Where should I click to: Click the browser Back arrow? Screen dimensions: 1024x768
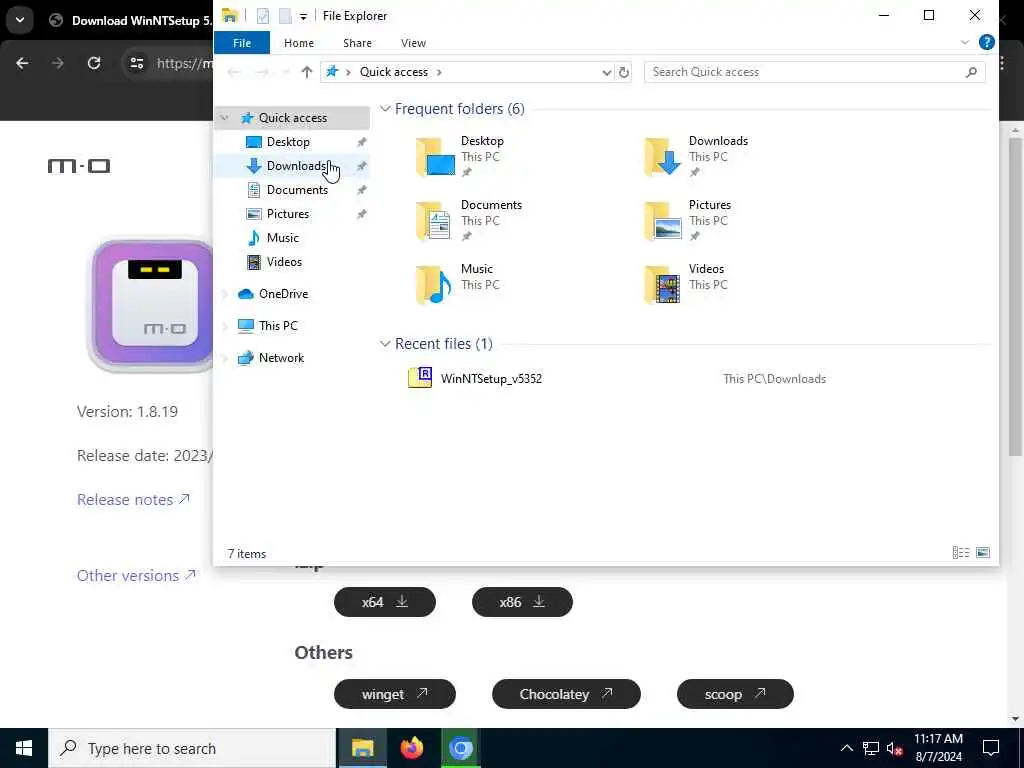coord(22,63)
